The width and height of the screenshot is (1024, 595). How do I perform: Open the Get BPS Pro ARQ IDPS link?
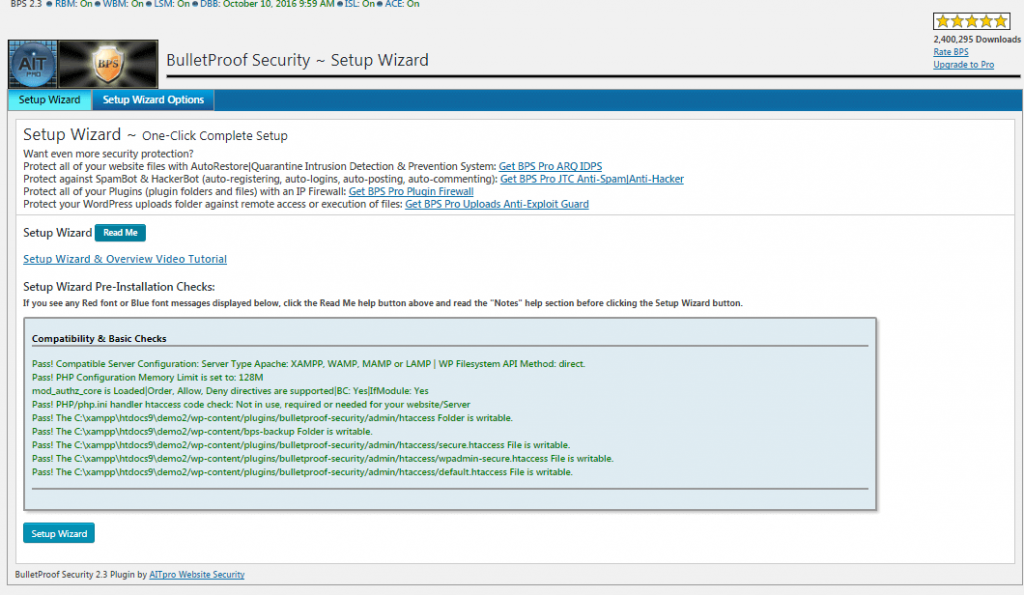point(550,167)
